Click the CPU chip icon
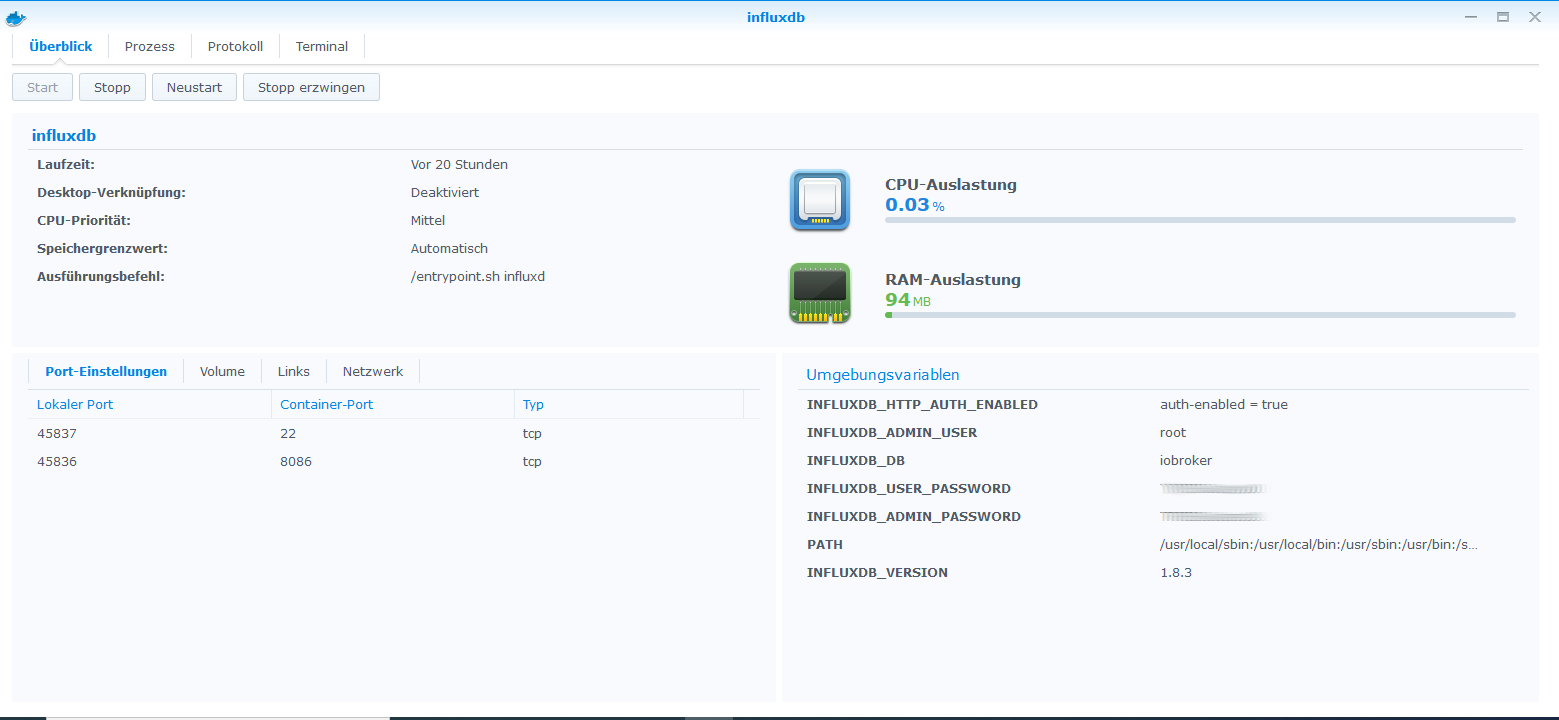 [x=820, y=200]
